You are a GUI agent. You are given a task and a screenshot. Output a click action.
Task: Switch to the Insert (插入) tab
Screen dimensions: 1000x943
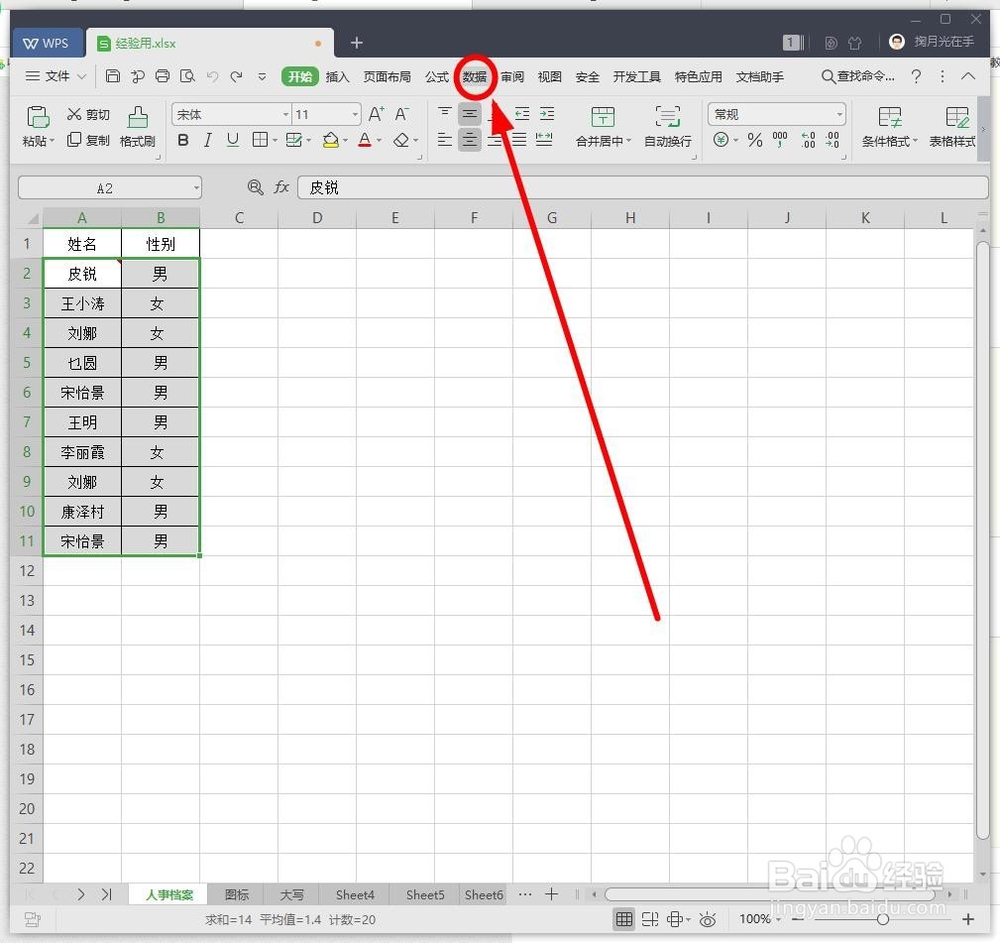337,77
